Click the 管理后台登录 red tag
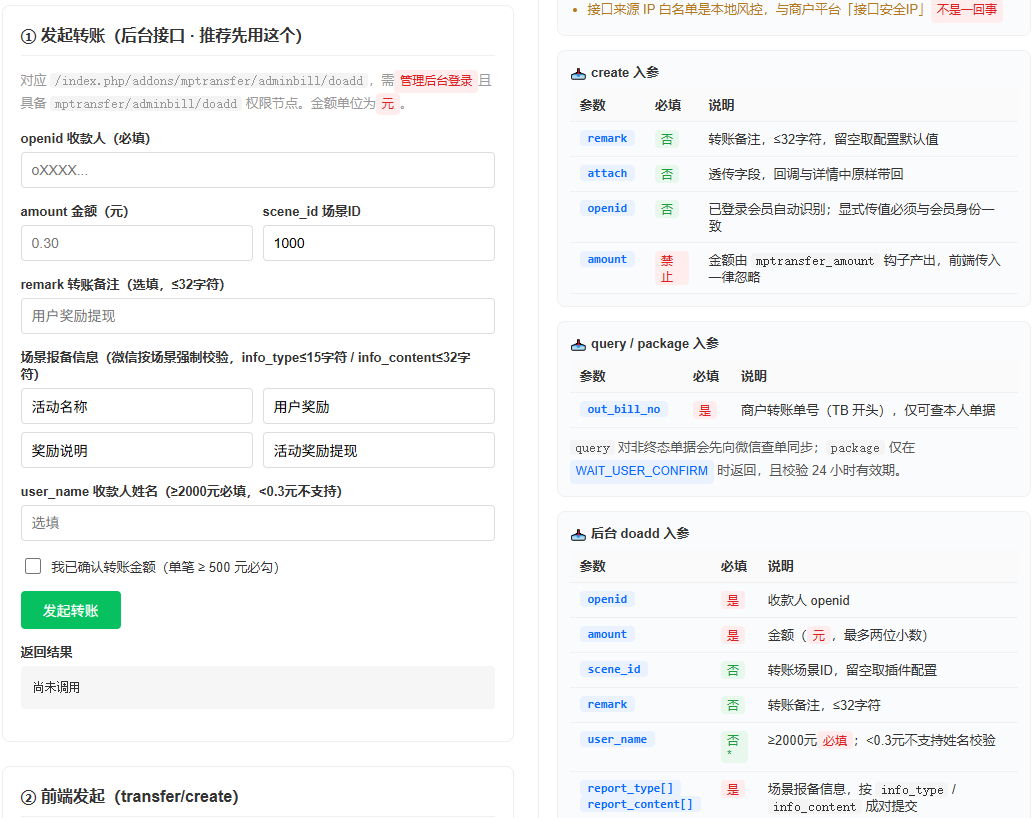The width and height of the screenshot is (1034, 818). click(x=436, y=80)
